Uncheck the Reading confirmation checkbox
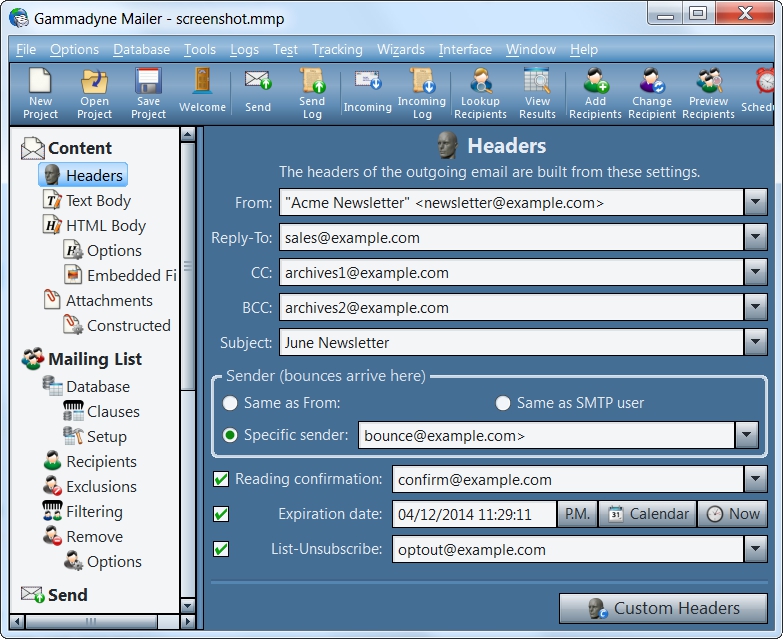The image size is (783, 639). (x=221, y=479)
